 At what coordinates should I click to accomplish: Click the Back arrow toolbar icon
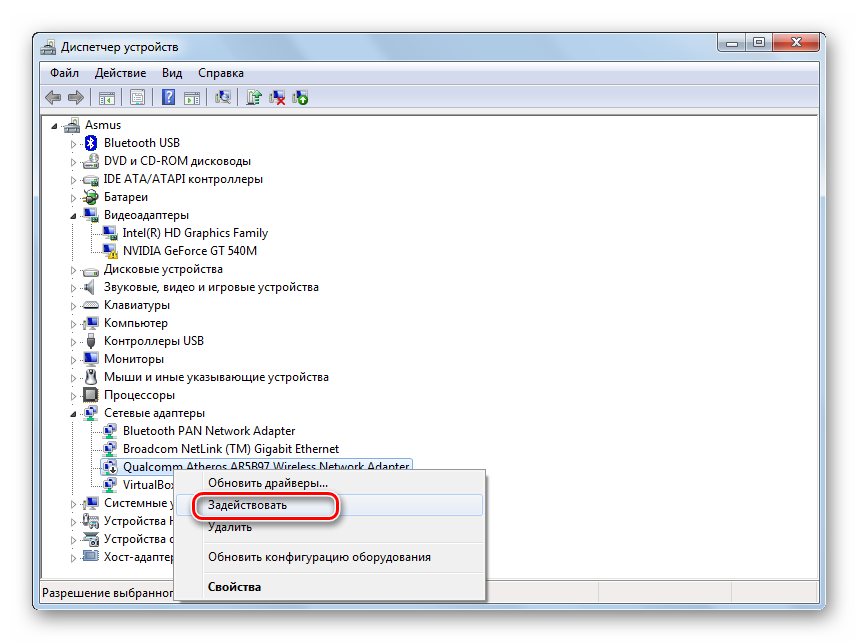[53, 97]
